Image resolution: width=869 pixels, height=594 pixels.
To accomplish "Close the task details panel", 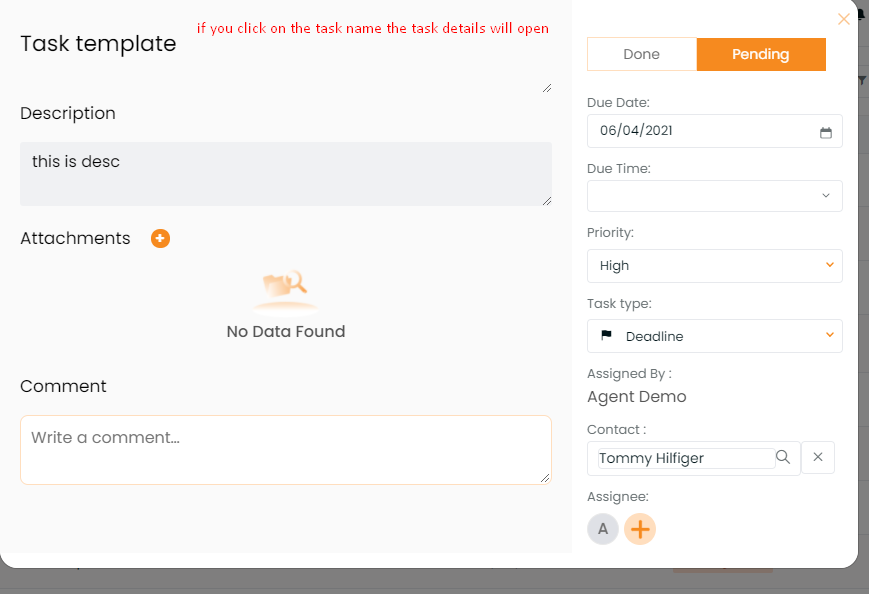I will click(844, 19).
